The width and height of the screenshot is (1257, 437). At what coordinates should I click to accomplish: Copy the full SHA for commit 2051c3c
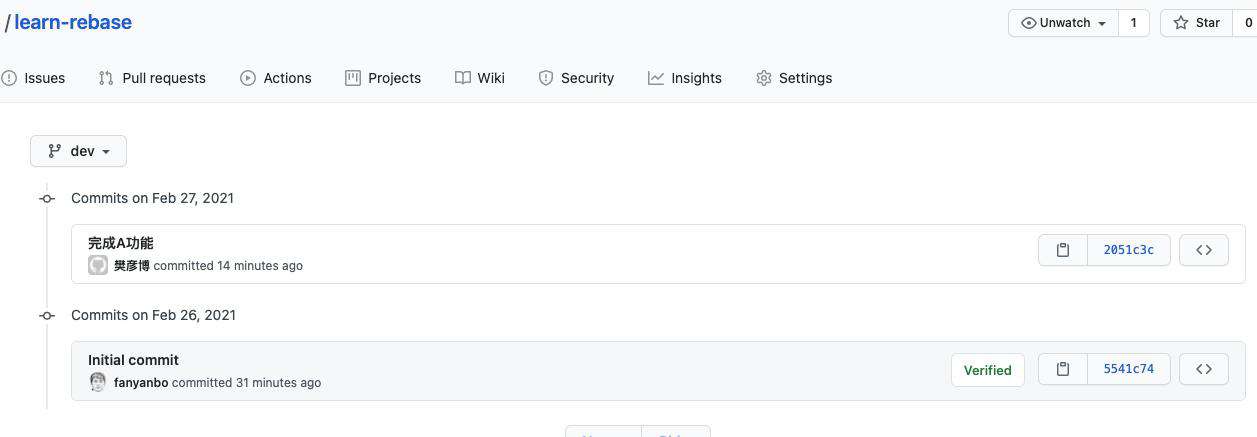pos(1063,250)
